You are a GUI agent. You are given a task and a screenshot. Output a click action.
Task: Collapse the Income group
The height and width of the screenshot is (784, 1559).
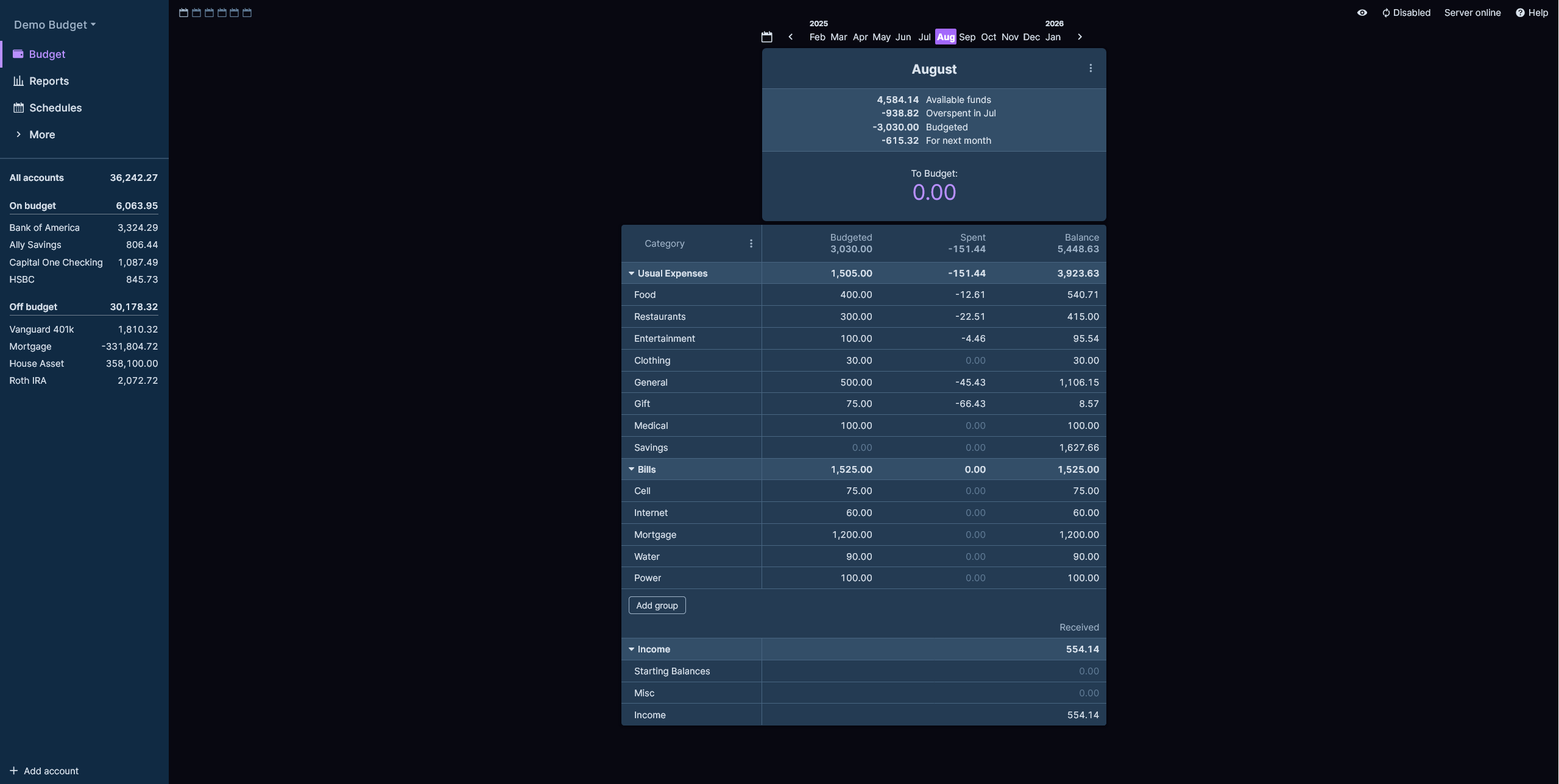click(x=631, y=649)
